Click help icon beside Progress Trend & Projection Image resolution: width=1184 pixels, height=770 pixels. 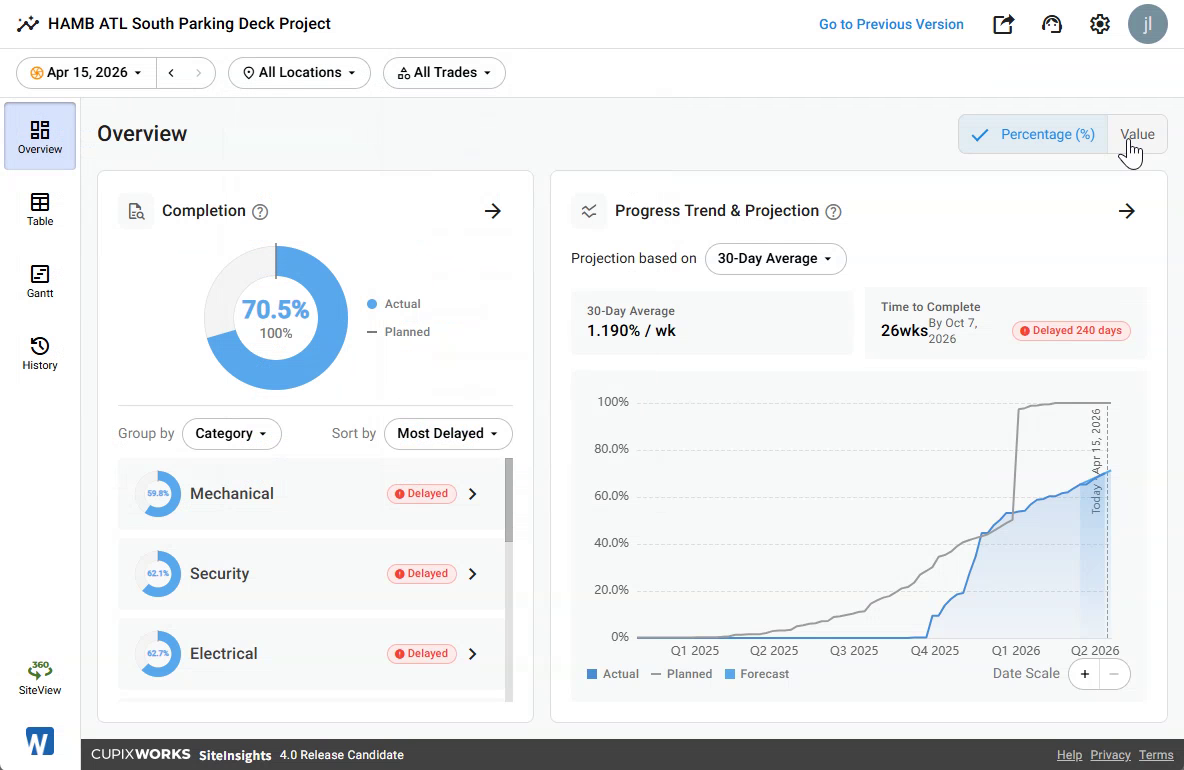[833, 211]
